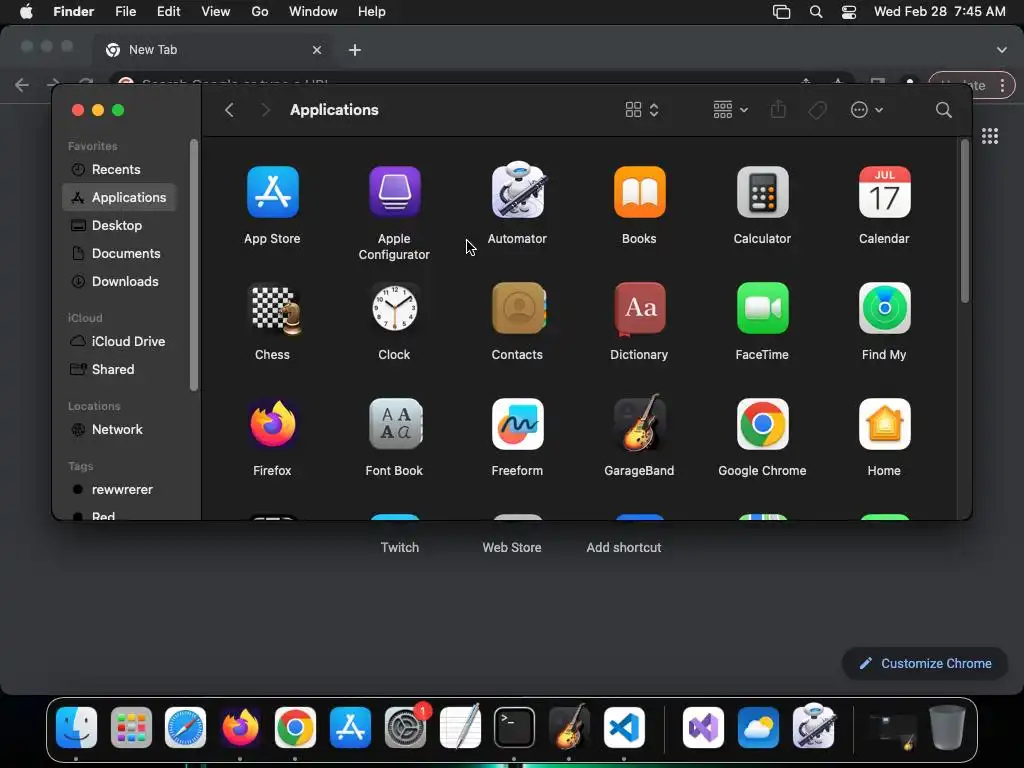
Task: Select Applications in Finder sidebar
Action: (x=120, y=197)
